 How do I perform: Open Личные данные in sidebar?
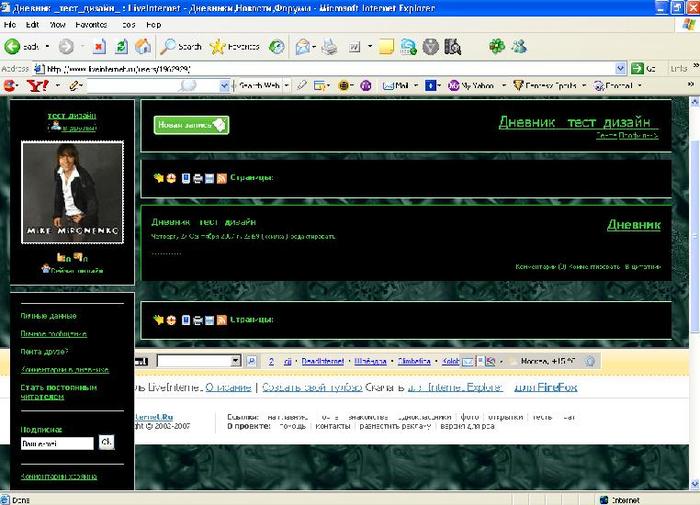49,316
